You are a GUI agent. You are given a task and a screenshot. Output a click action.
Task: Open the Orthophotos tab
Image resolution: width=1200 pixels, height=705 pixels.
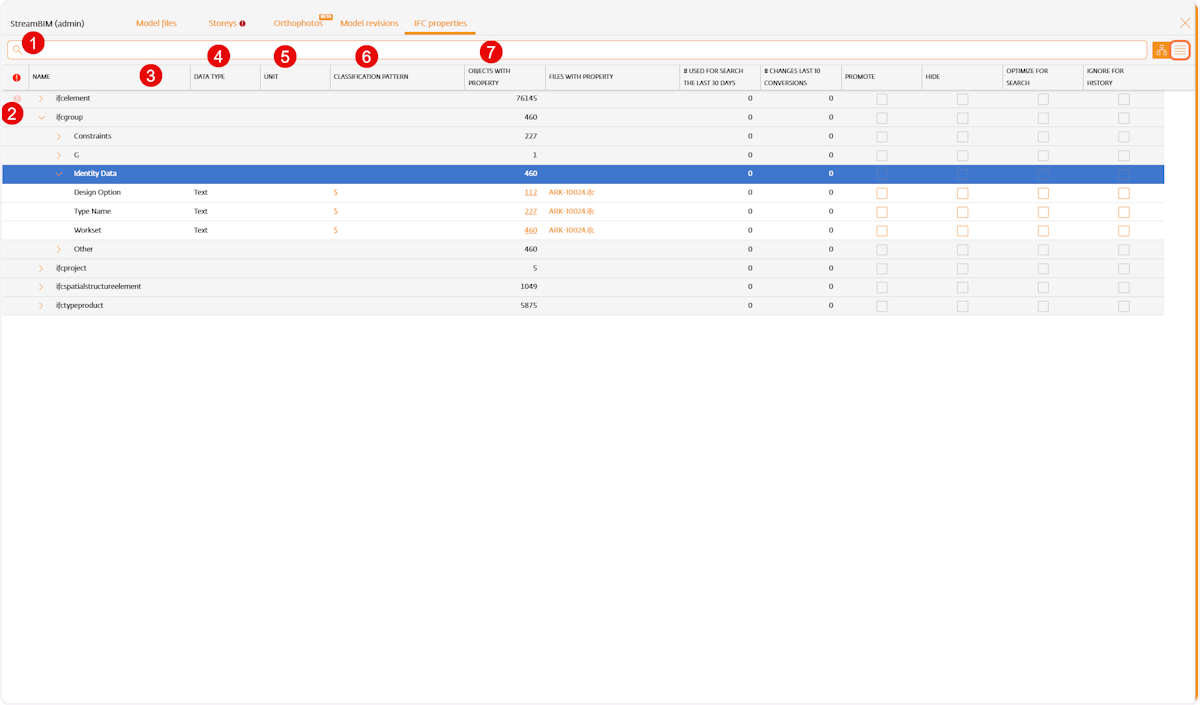[298, 23]
